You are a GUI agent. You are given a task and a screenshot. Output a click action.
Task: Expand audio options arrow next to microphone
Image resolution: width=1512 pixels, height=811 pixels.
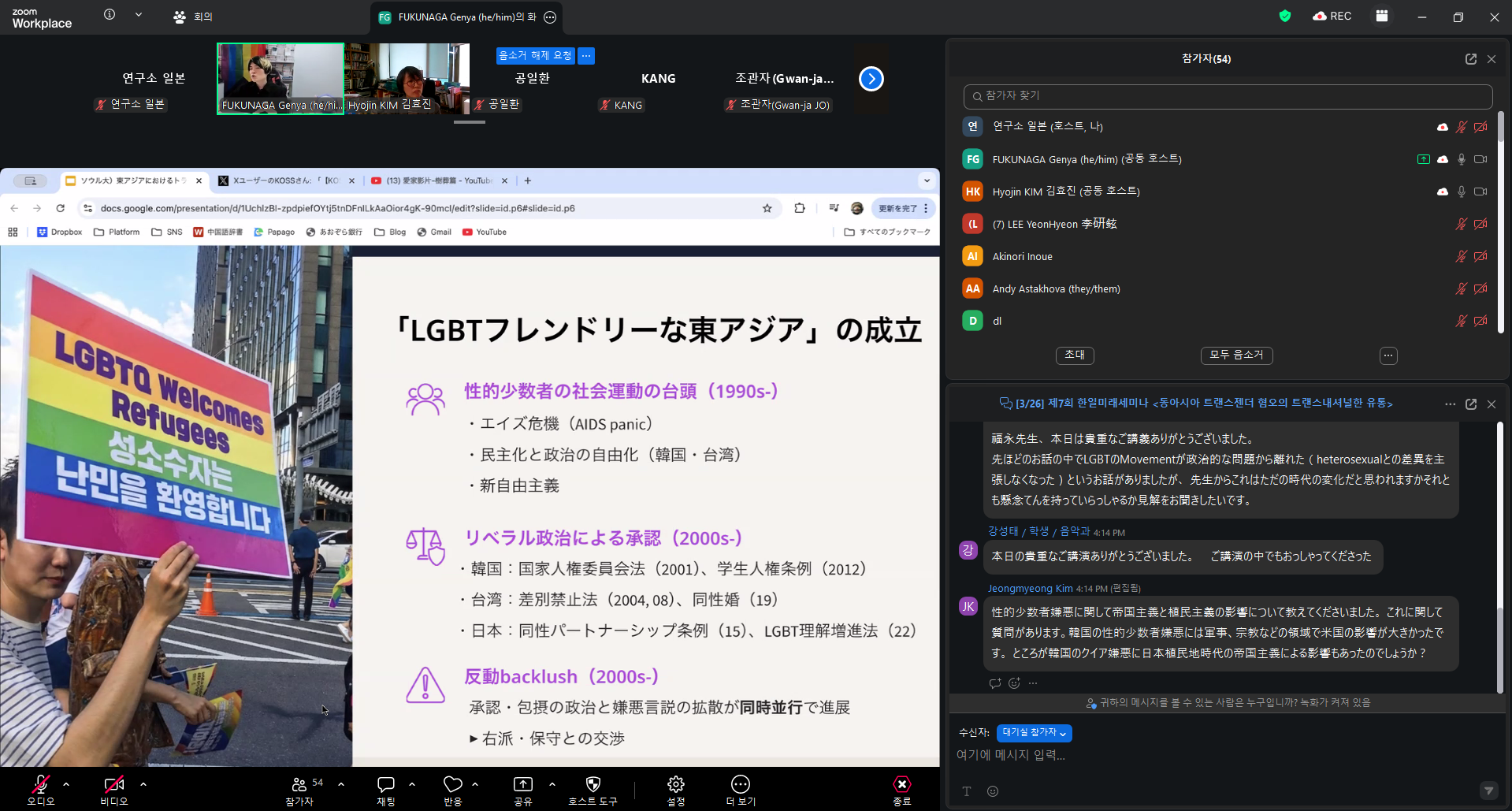(66, 784)
